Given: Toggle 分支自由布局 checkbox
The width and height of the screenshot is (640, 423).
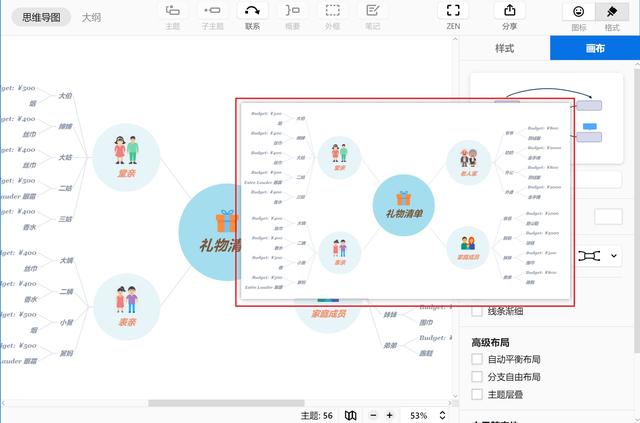Looking at the screenshot, I should (477, 377).
